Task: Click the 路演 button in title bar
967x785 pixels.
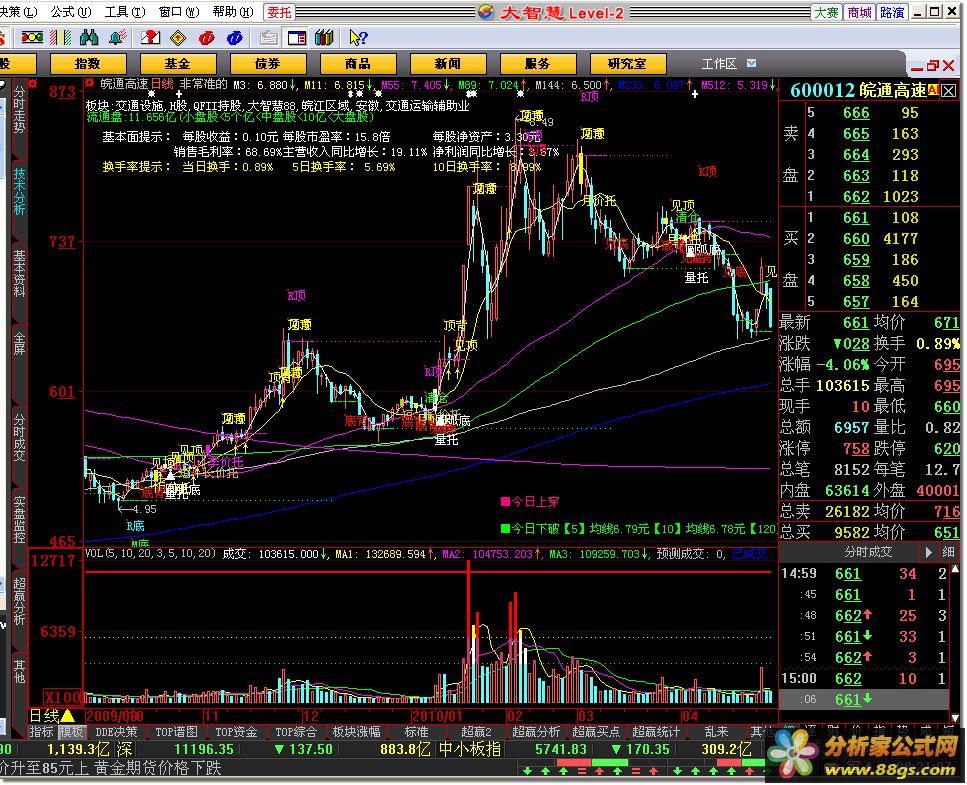Action: click(x=892, y=12)
